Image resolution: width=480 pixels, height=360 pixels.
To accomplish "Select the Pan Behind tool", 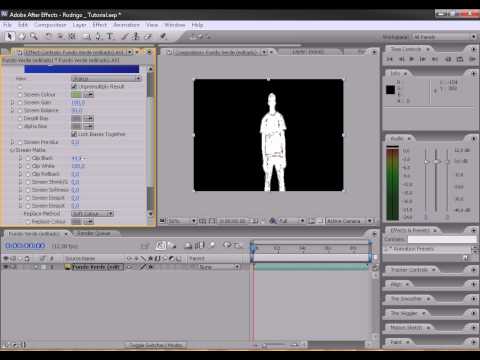I will pyautogui.click(x=72, y=36).
